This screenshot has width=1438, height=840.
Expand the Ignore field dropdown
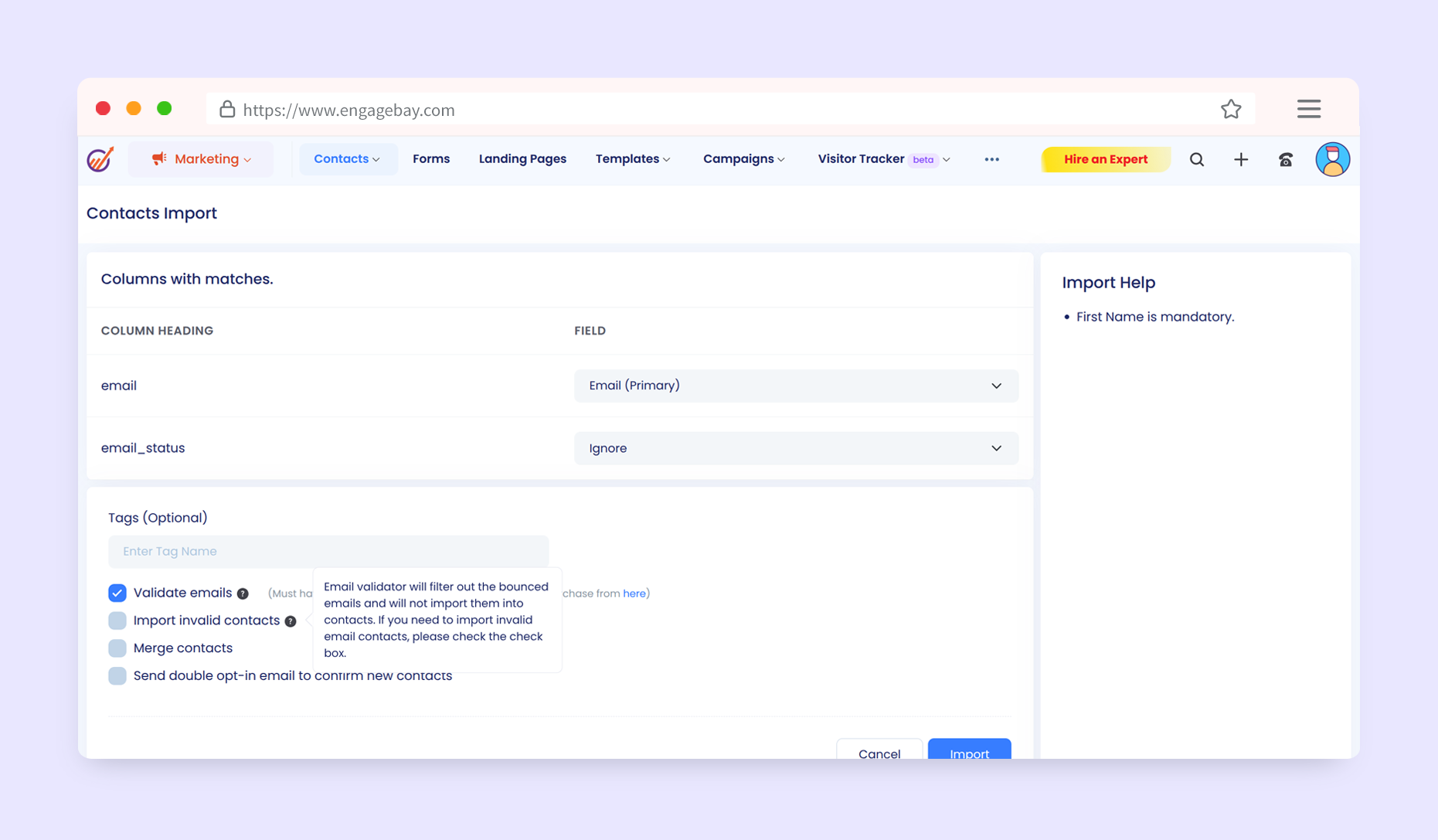coord(795,448)
